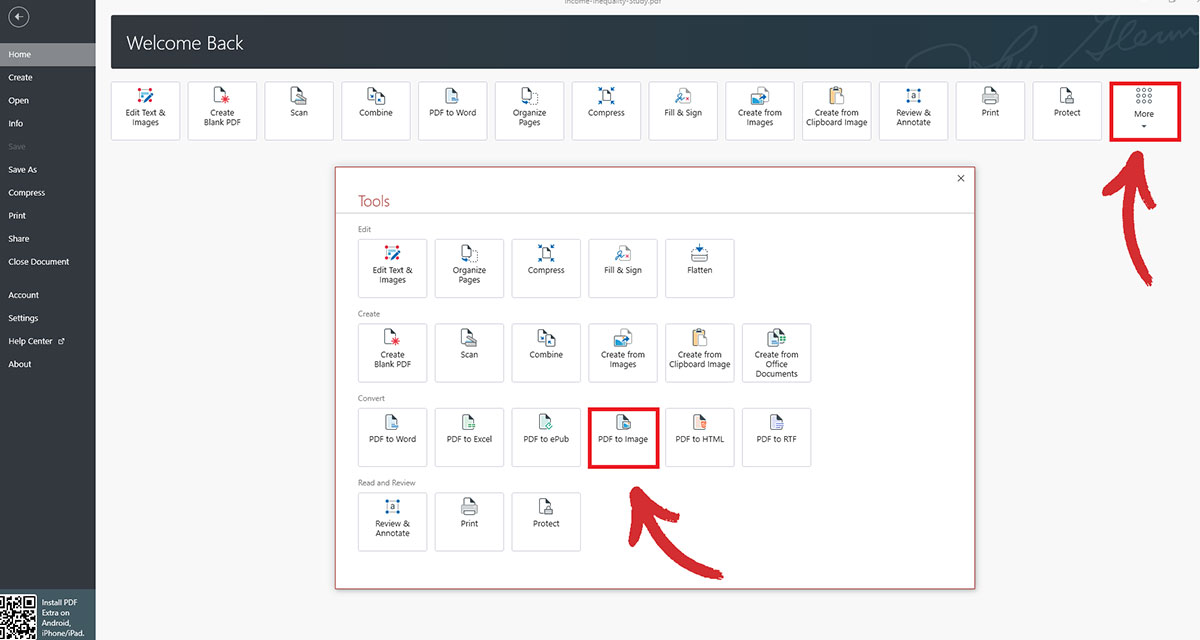
Task: Open the Organize Pages tool
Action: coord(469,268)
